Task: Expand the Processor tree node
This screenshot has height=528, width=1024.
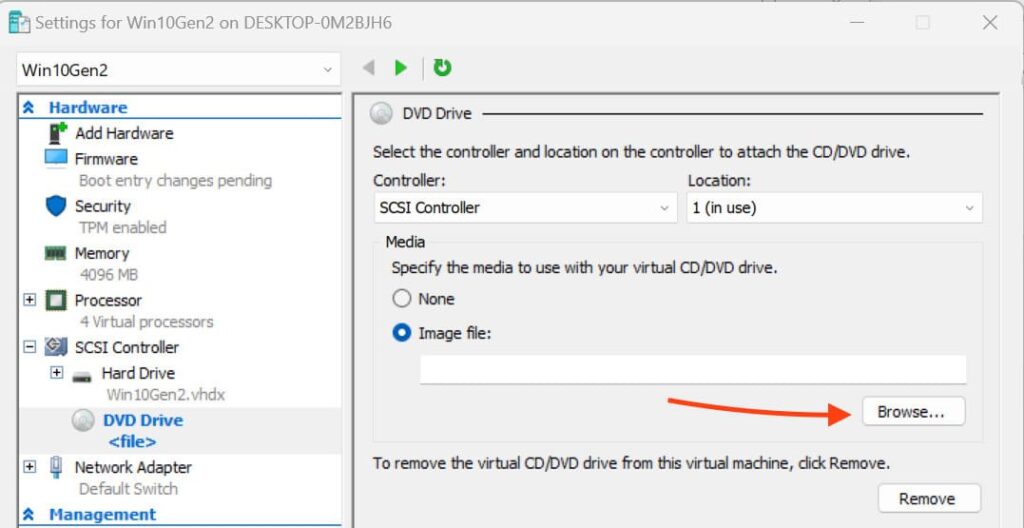Action: point(29,300)
